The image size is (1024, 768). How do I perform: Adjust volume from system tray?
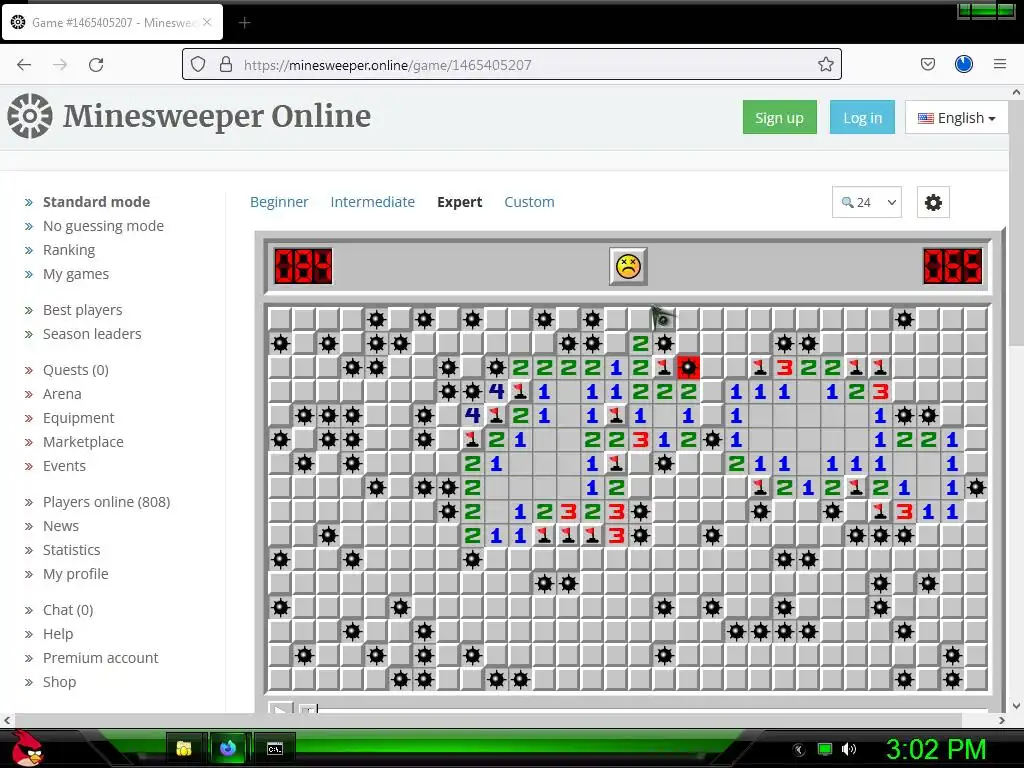[849, 749]
